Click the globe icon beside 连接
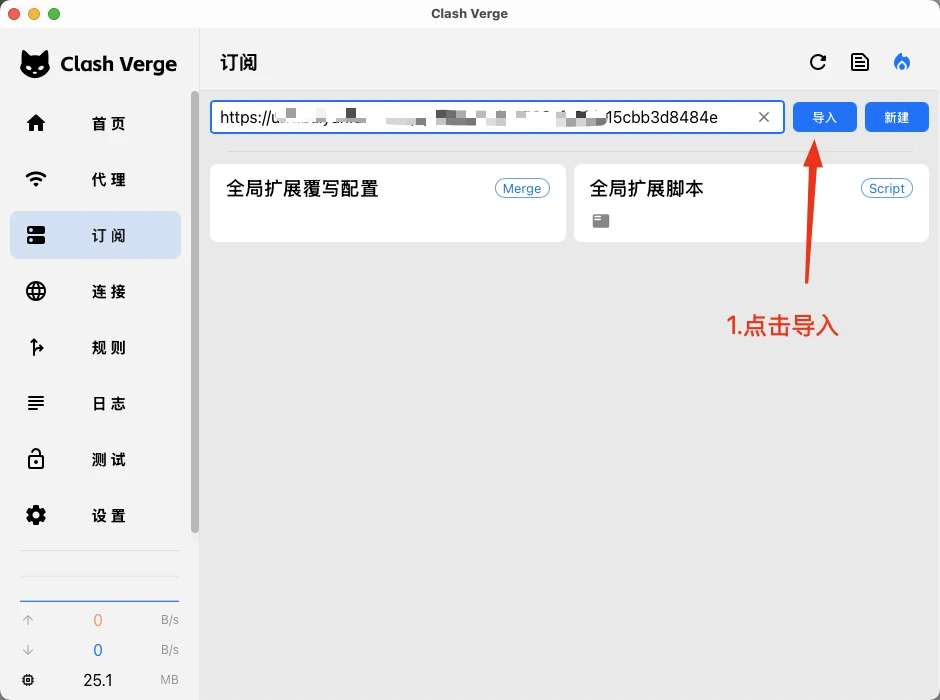This screenshot has height=700, width=940. tap(36, 291)
